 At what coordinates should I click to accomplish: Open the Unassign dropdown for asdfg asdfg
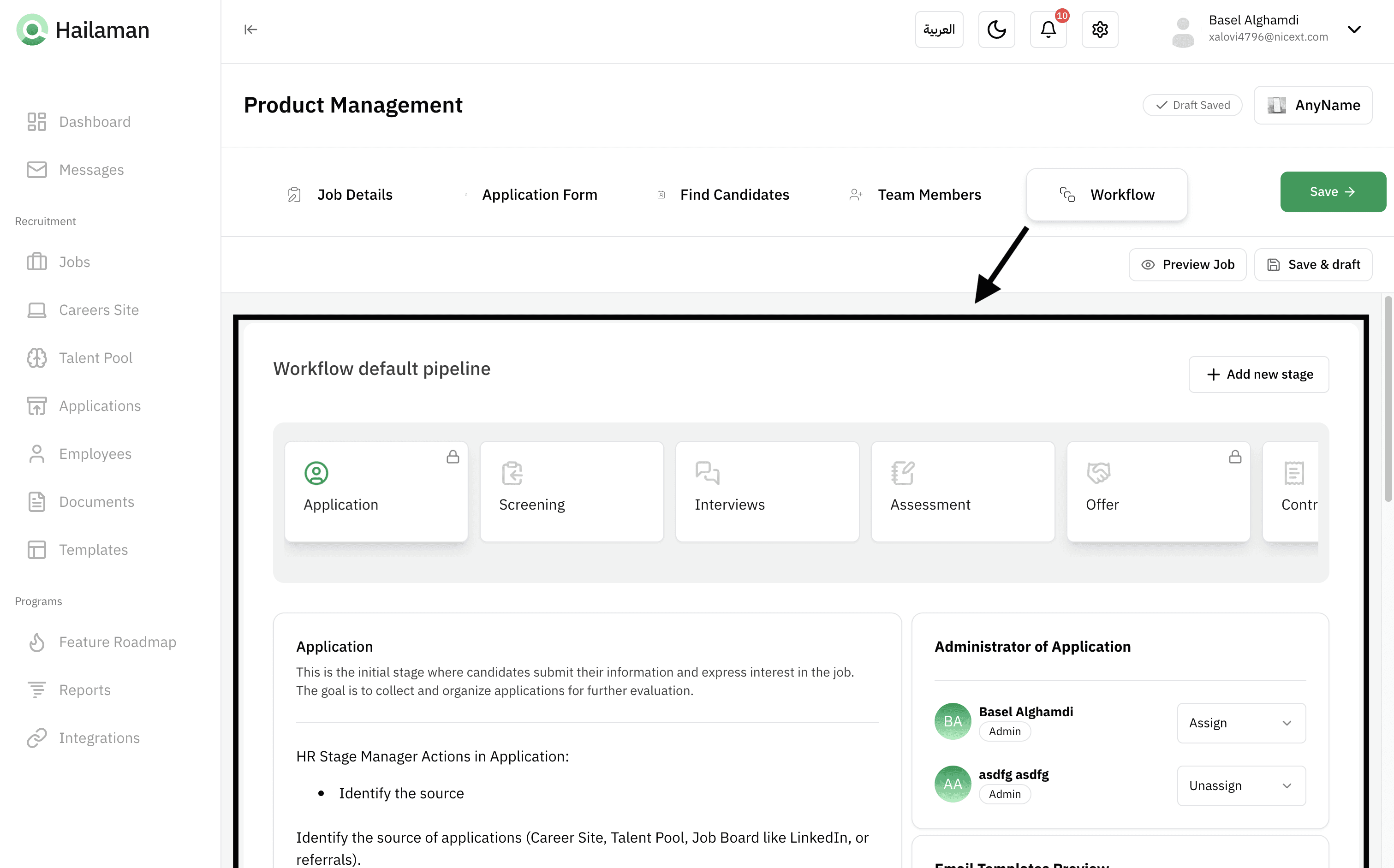point(1241,785)
